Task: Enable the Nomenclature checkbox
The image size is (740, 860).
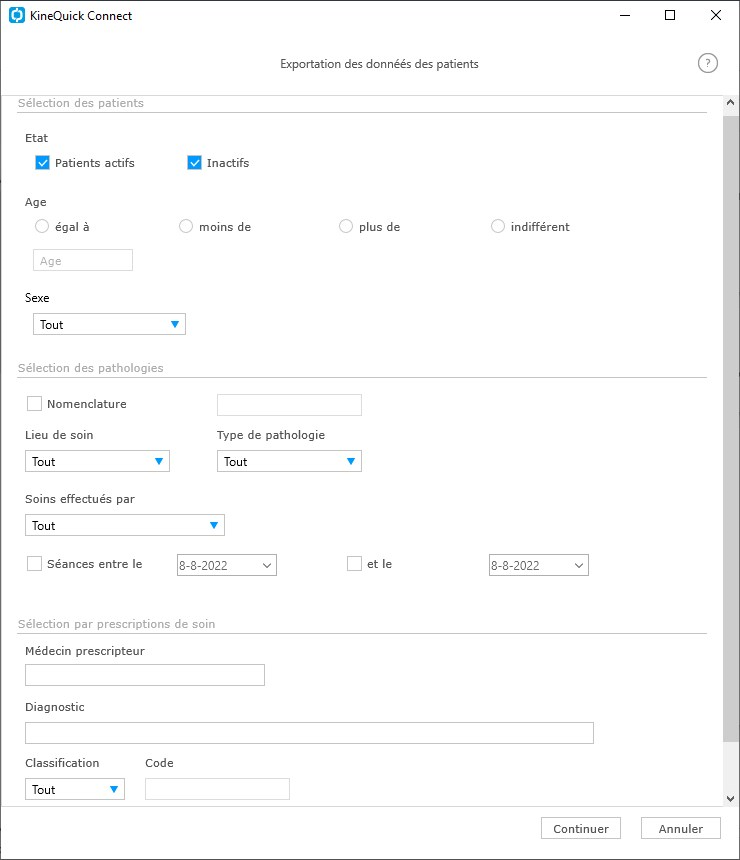Action: [x=35, y=404]
